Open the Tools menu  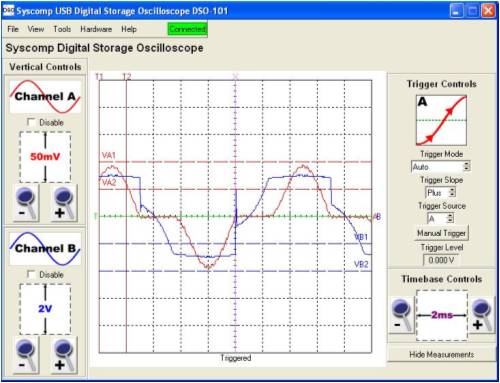point(62,29)
